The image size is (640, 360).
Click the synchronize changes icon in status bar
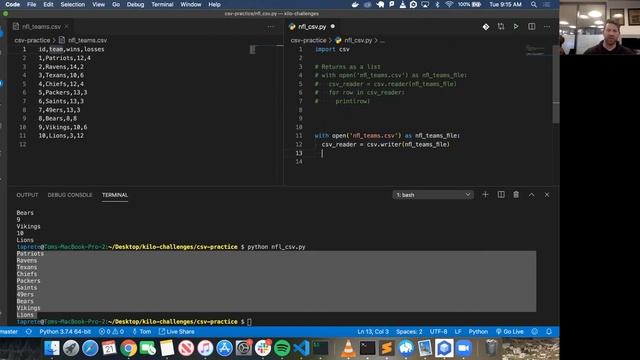(x=29, y=331)
